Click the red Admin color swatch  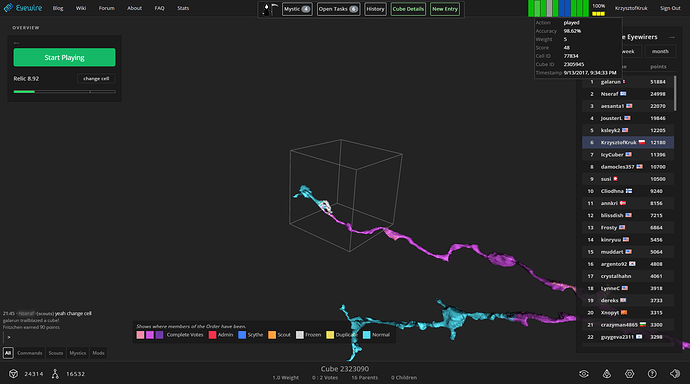pos(213,335)
